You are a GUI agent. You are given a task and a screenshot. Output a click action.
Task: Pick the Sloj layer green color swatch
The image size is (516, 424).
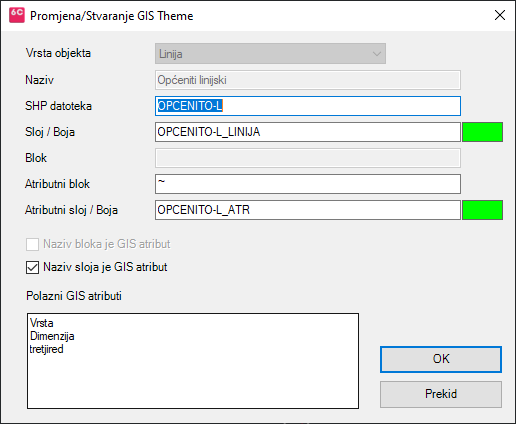coord(482,132)
